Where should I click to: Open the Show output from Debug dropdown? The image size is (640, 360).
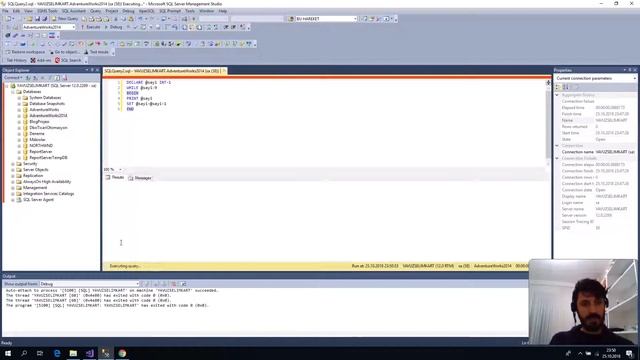(x=89, y=284)
